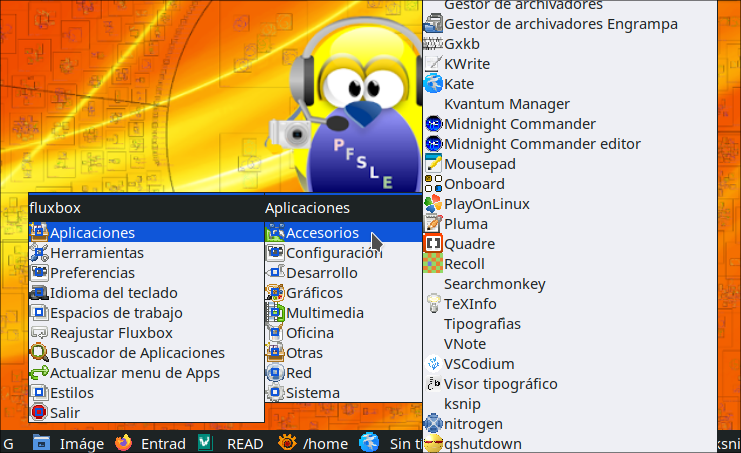This screenshot has width=741, height=453.
Task: Click the PlayOnLinux clover icon
Action: tap(433, 204)
